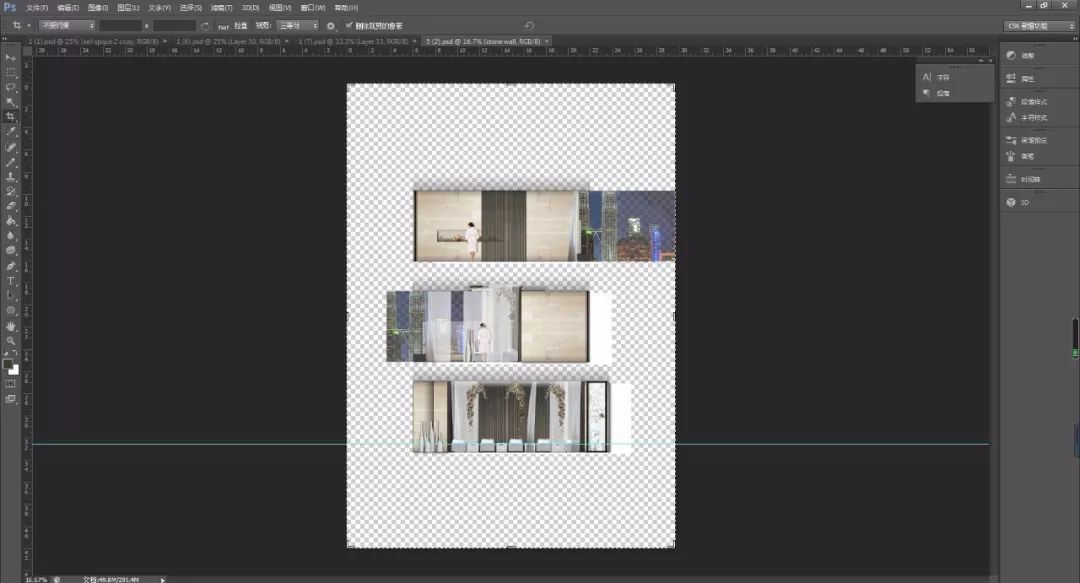Open the Filter (滤镜) menu
1080x583 pixels.
click(220, 7)
